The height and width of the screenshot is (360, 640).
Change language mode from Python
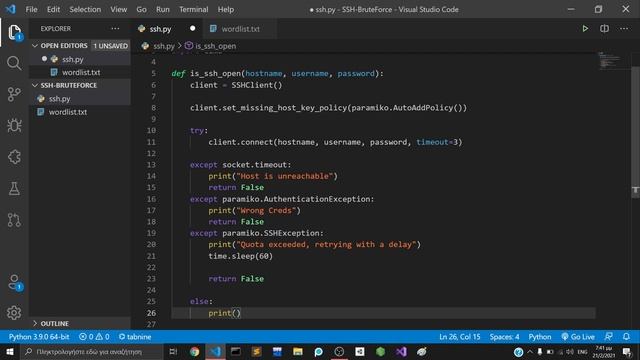pos(540,337)
